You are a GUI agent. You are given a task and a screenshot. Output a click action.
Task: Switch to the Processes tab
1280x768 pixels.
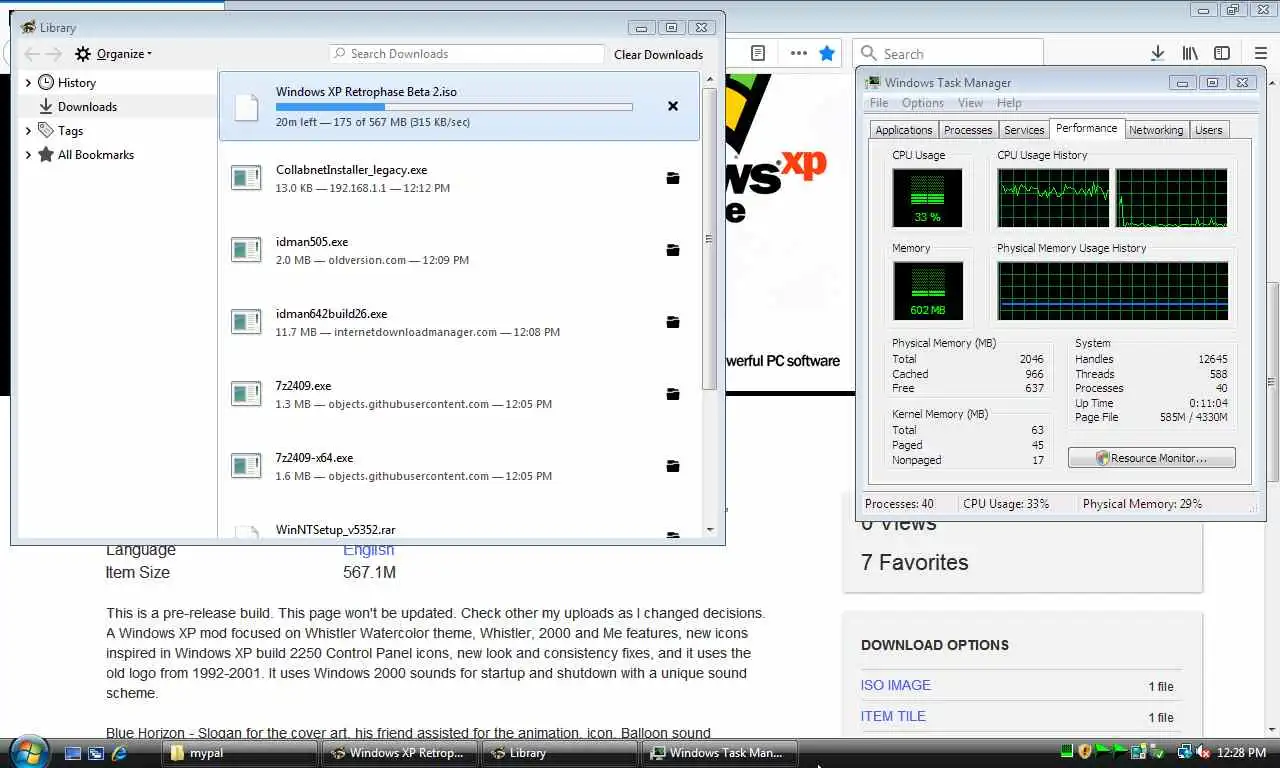click(x=968, y=130)
